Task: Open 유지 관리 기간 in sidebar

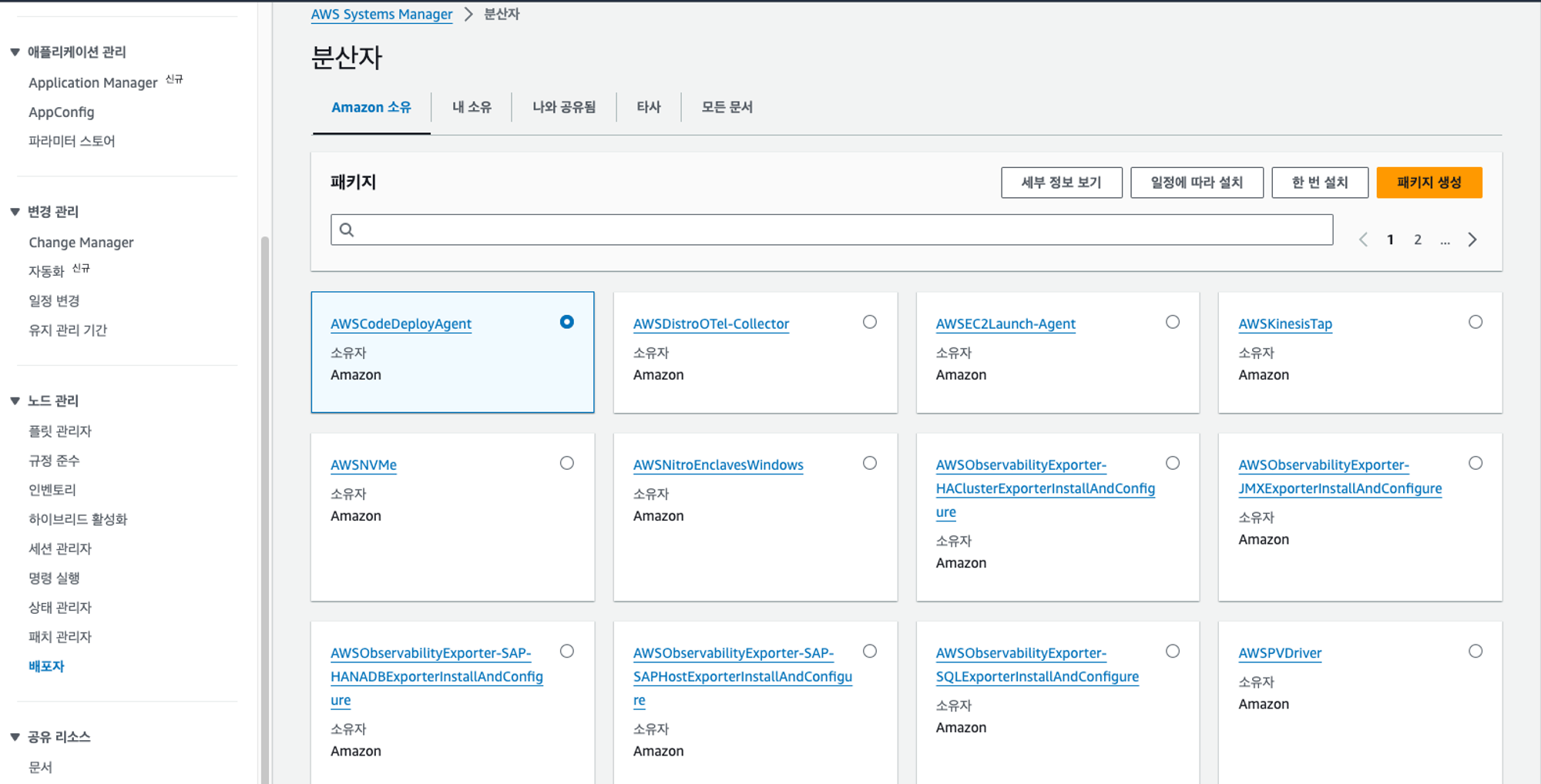Action: (68, 330)
